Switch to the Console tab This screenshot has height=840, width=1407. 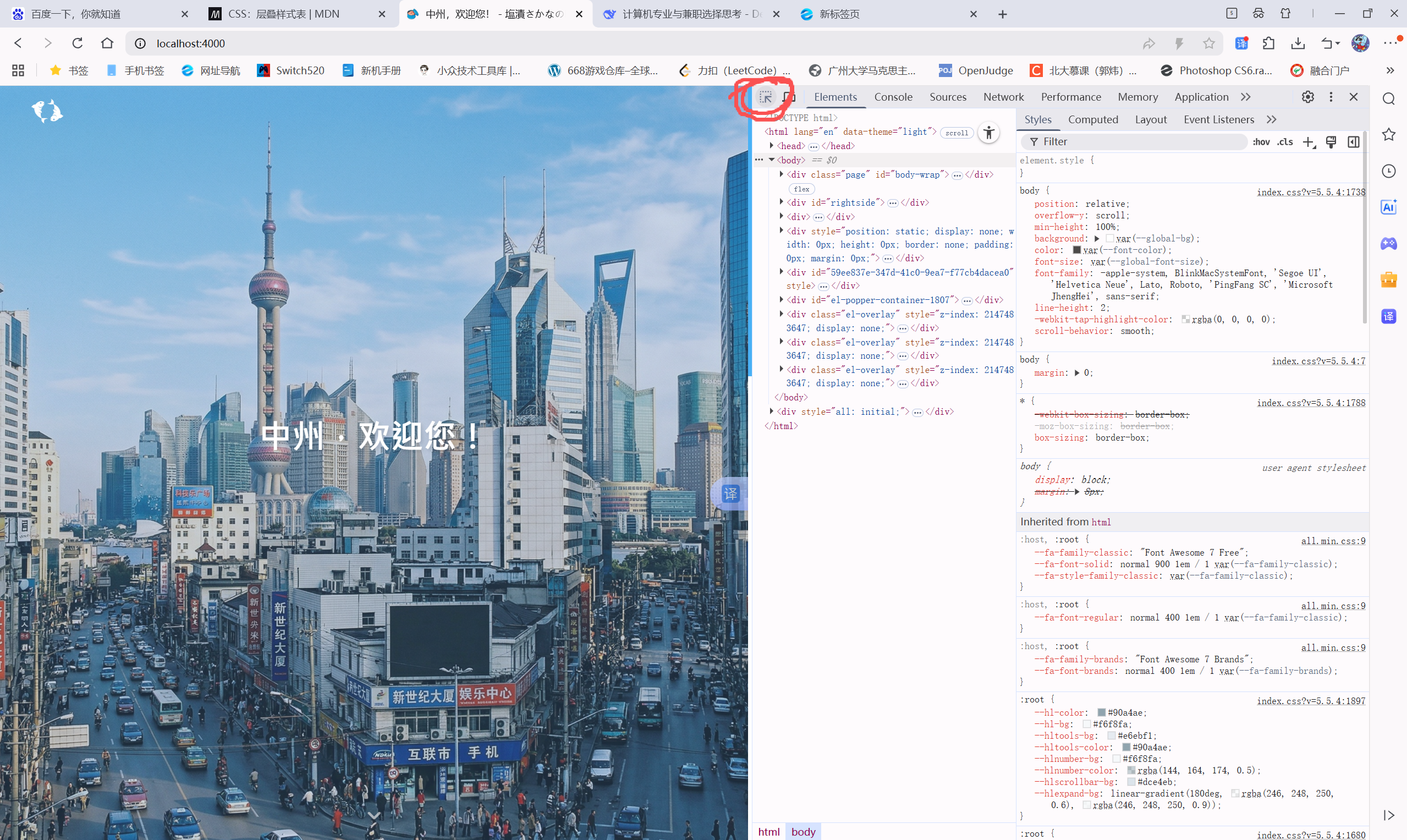coord(893,97)
